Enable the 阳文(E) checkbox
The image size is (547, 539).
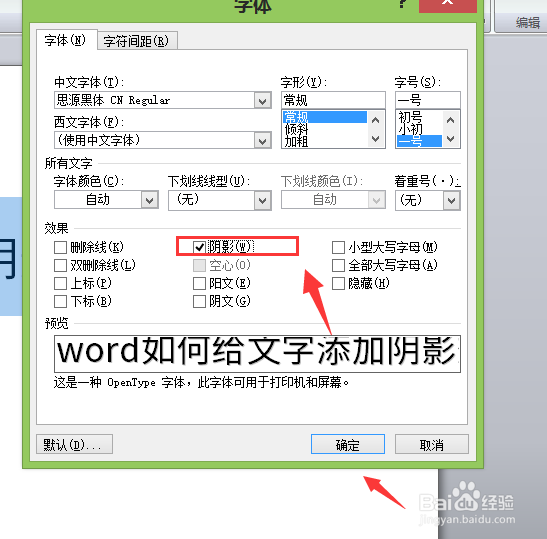[x=199, y=283]
